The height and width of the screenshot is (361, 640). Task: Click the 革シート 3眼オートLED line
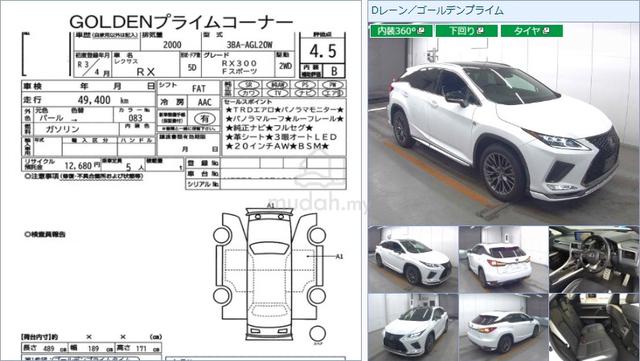pos(281,137)
